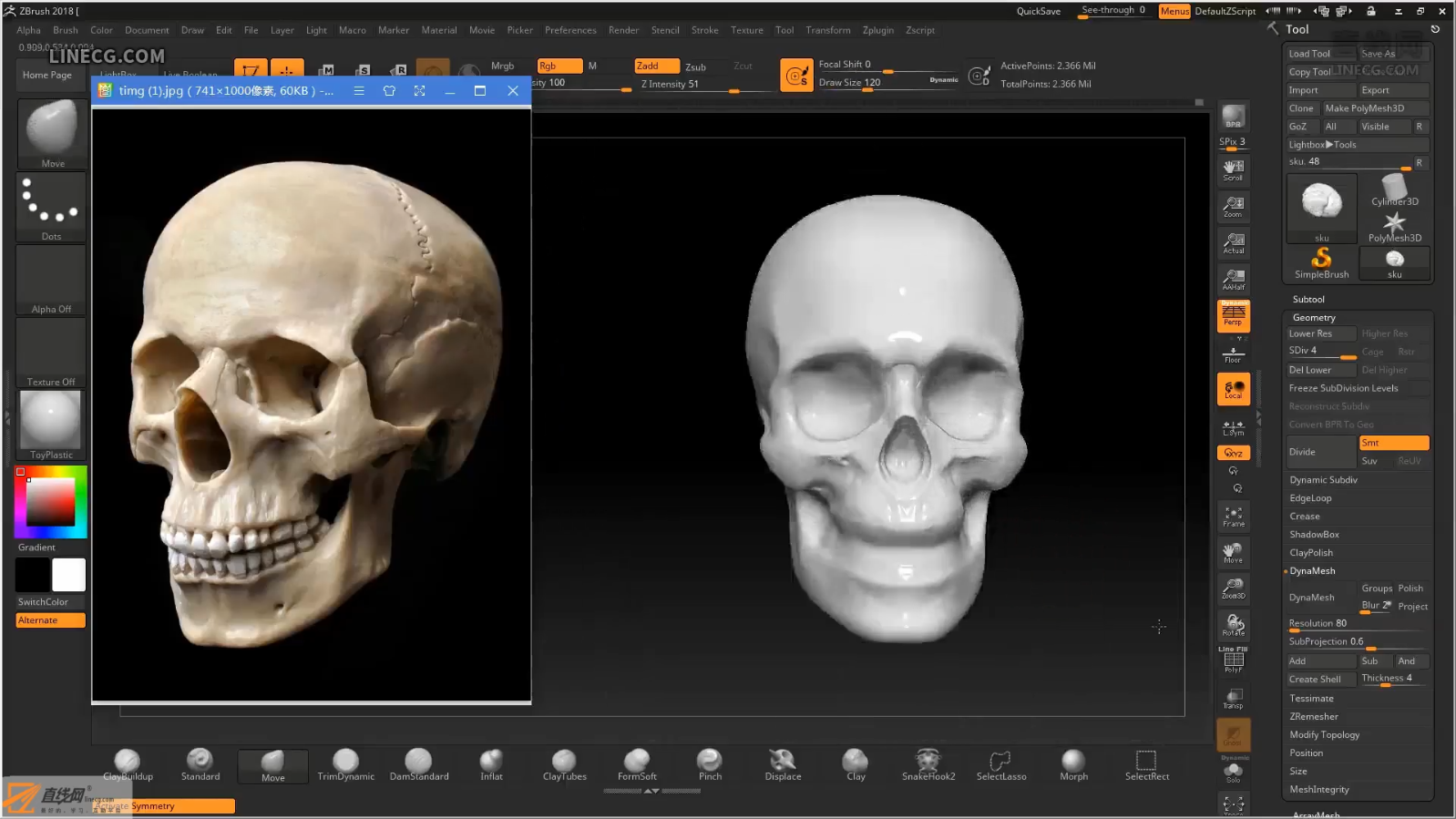
Task: Expand the EdgeLoop section
Action: coord(1310,497)
